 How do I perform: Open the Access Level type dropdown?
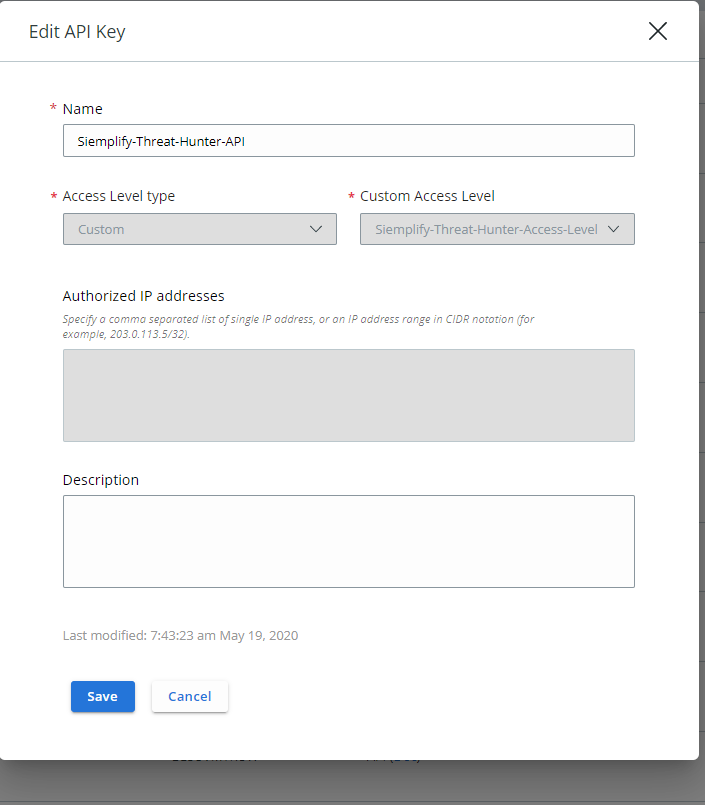click(x=199, y=229)
